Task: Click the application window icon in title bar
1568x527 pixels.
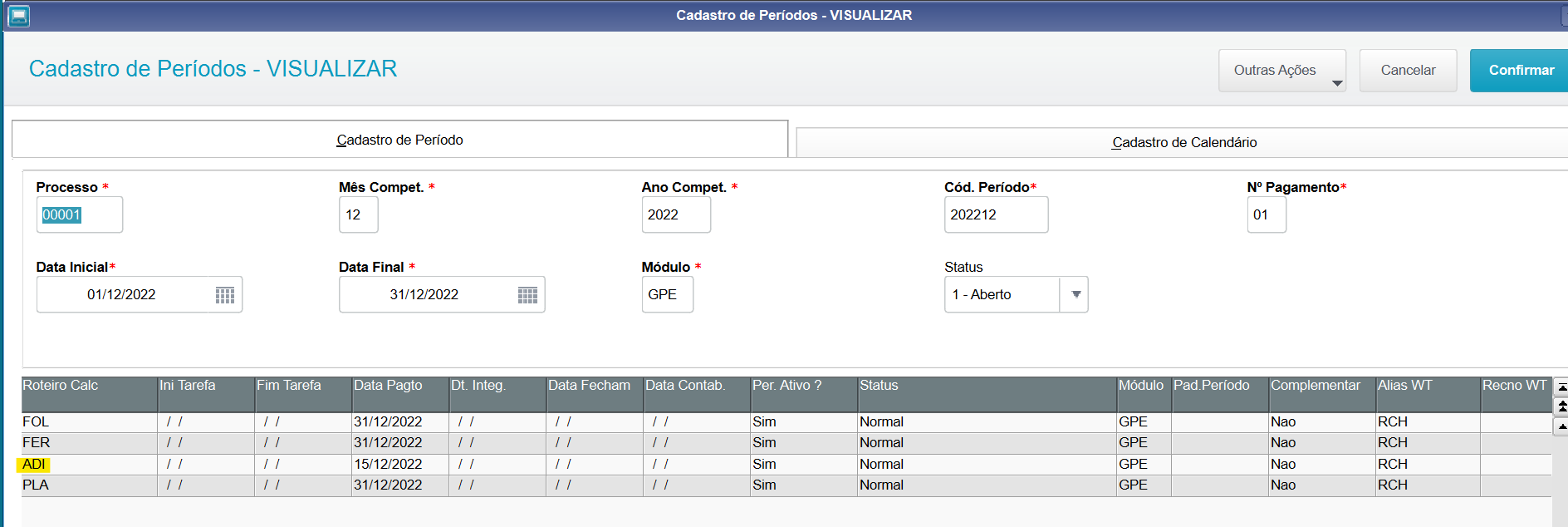Action: pos(17,16)
